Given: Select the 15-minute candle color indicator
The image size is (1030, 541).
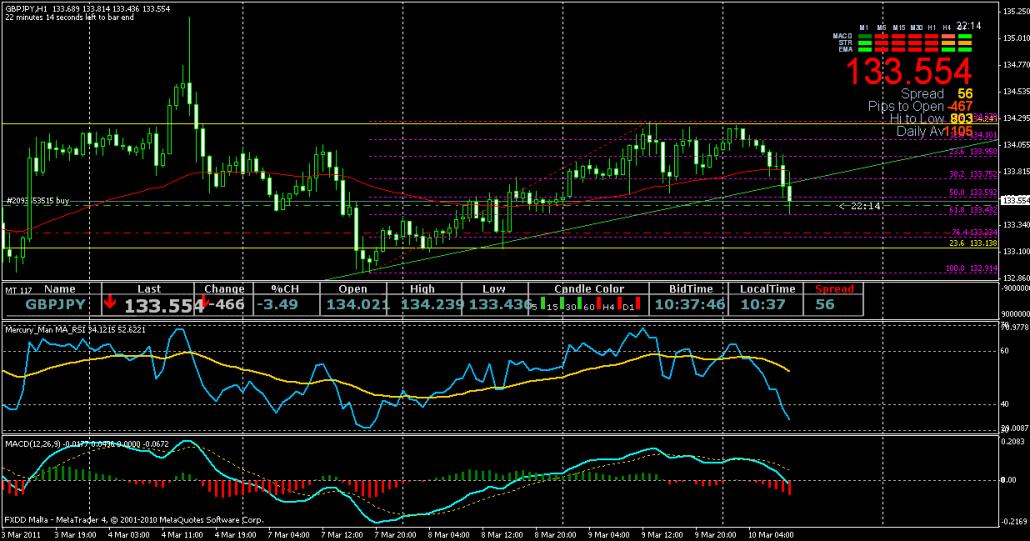Looking at the screenshot, I should [x=549, y=304].
